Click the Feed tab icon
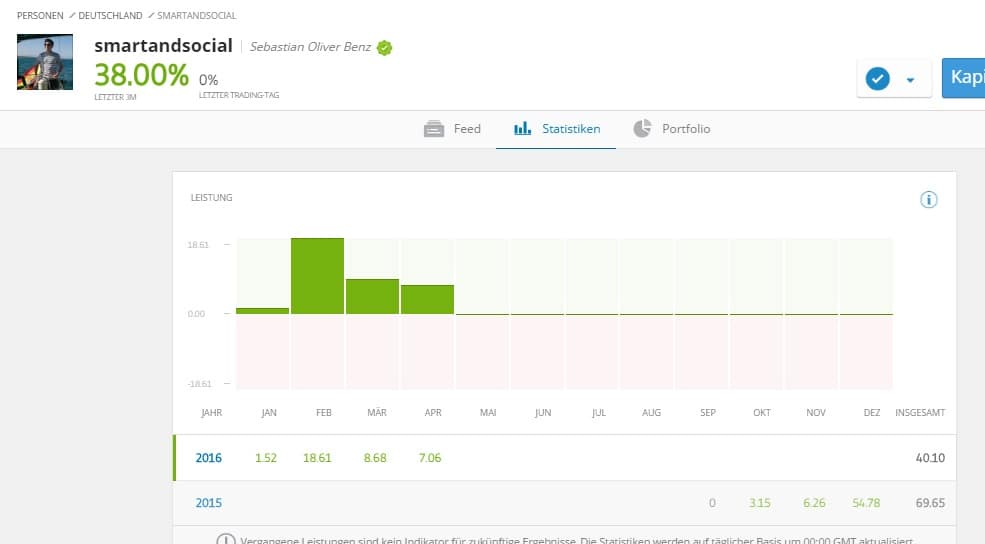This screenshot has width=985, height=544. (433, 129)
